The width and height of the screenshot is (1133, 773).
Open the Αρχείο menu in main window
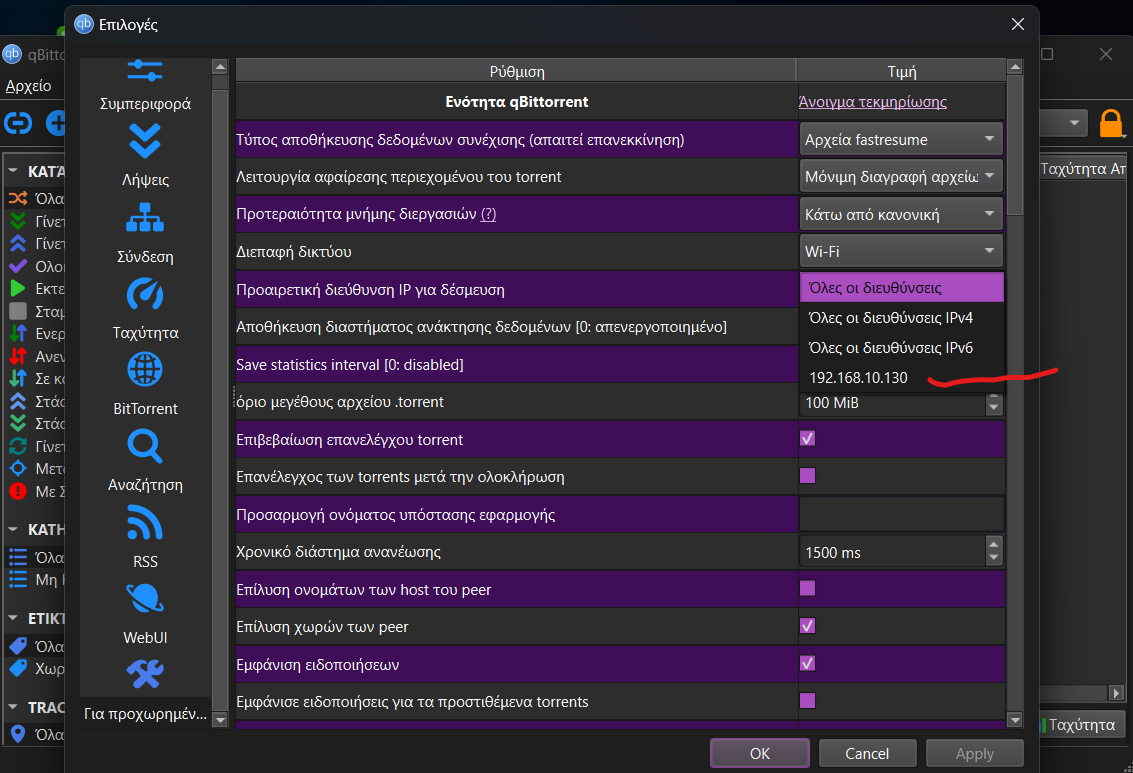point(29,86)
